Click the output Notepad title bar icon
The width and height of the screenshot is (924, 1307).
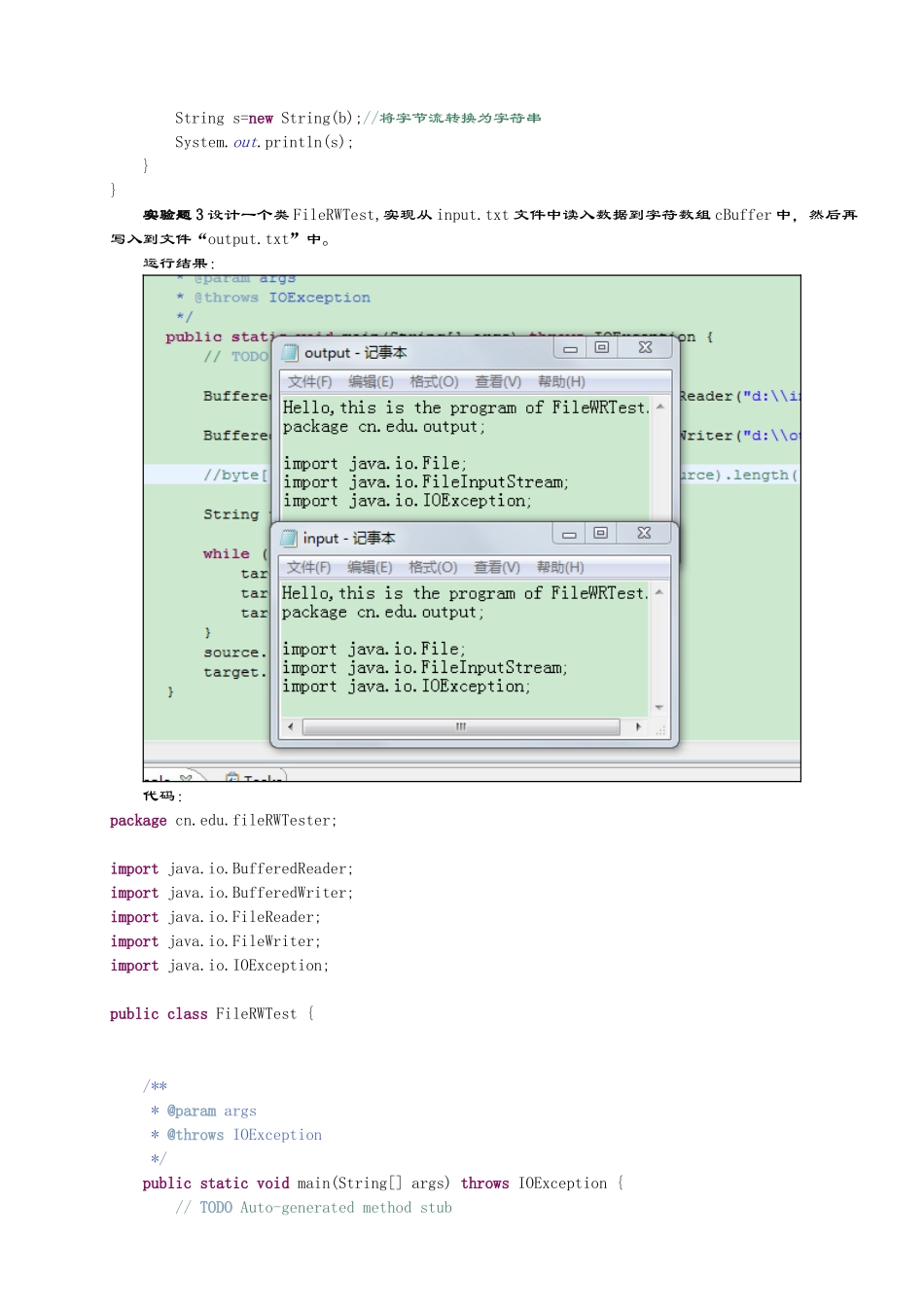[290, 353]
